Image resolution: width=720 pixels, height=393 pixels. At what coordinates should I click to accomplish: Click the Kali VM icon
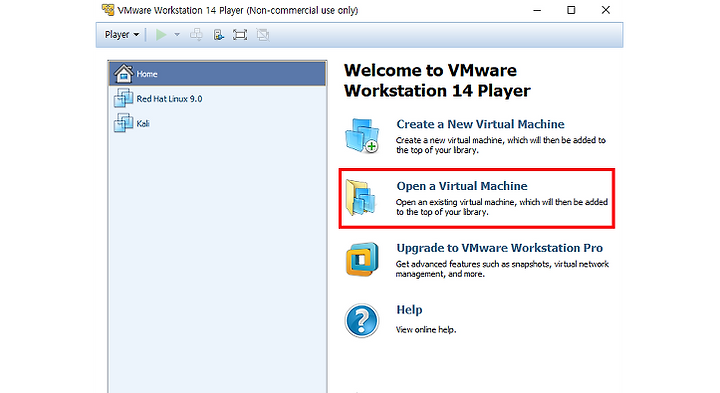click(x=123, y=123)
